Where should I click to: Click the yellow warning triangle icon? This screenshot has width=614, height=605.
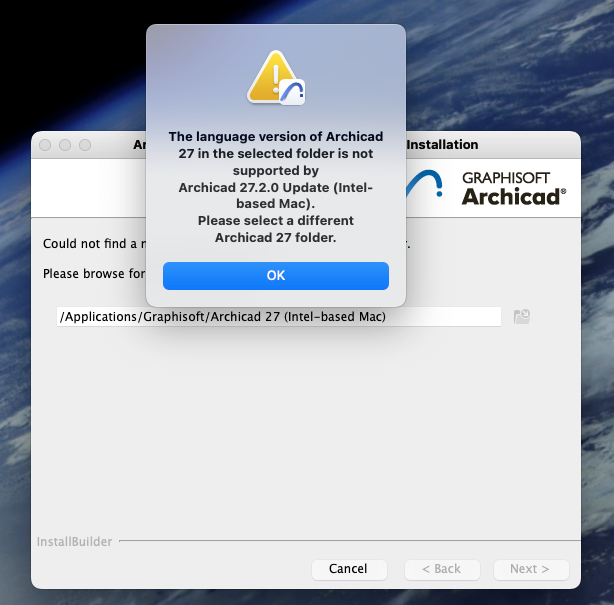point(276,78)
